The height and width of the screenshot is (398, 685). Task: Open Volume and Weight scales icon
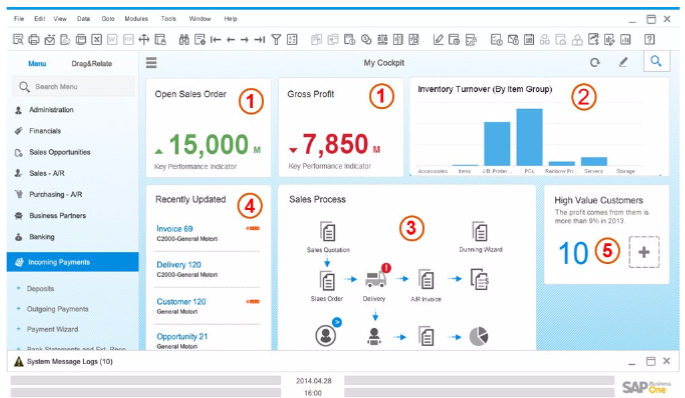tap(382, 40)
